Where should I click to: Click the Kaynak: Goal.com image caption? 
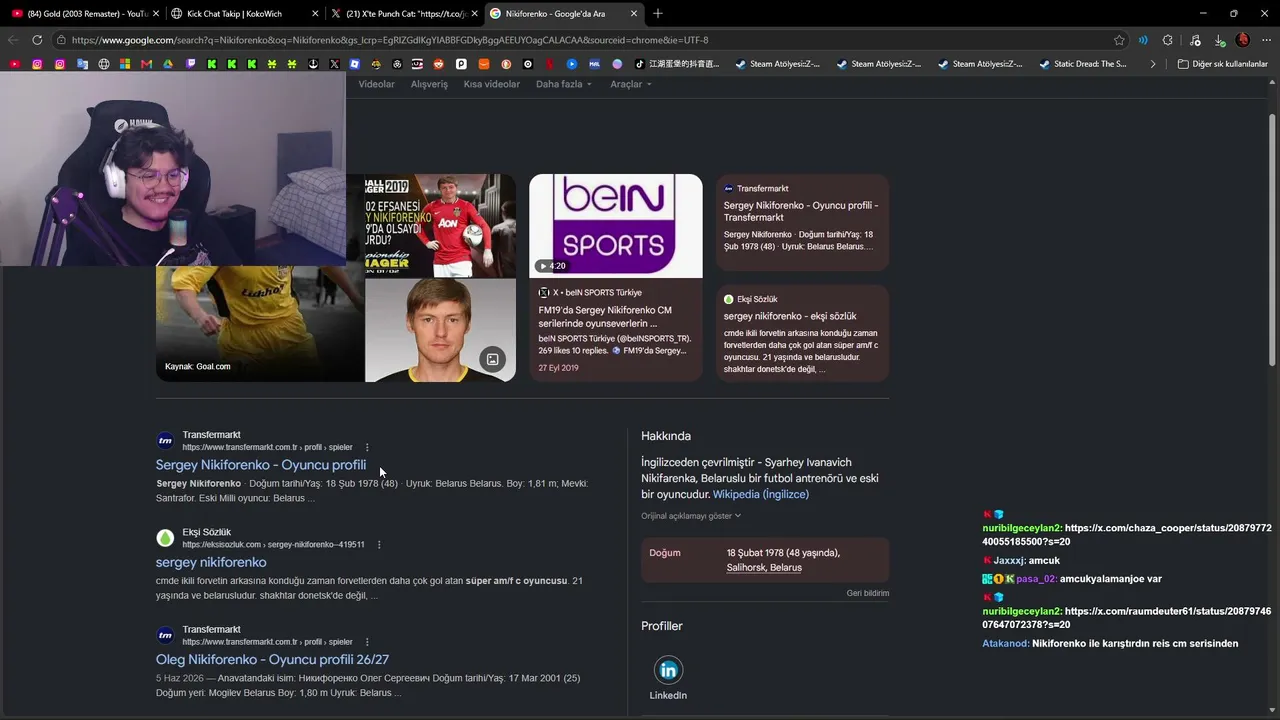(198, 367)
